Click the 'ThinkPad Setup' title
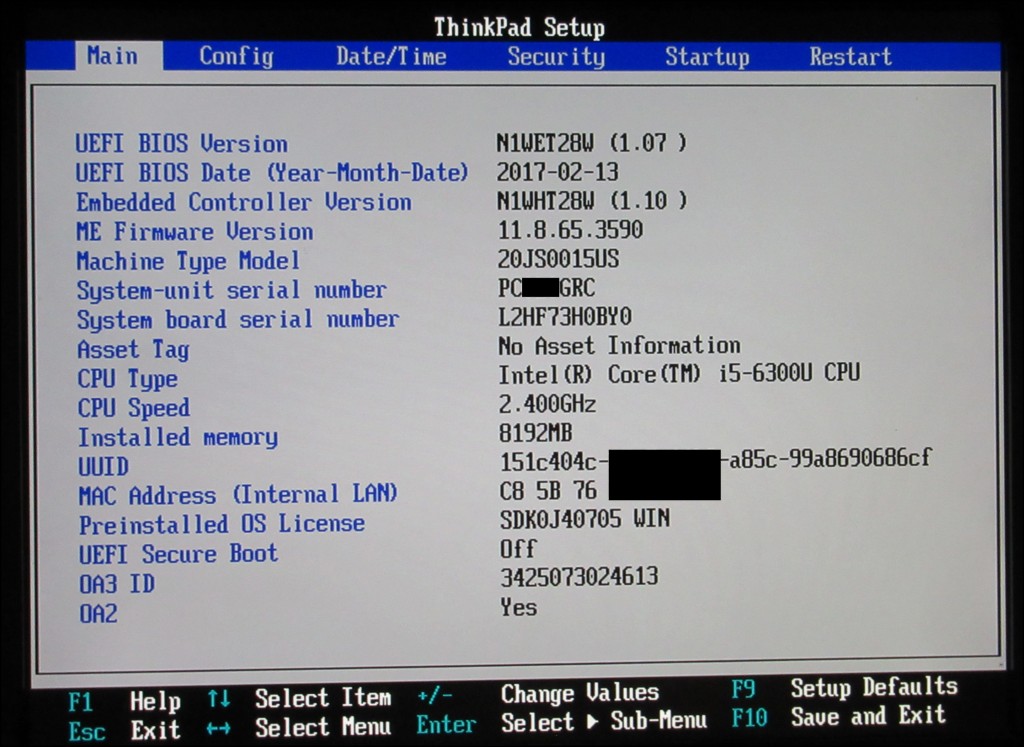Screen dimensions: 1024x747 (519, 27)
